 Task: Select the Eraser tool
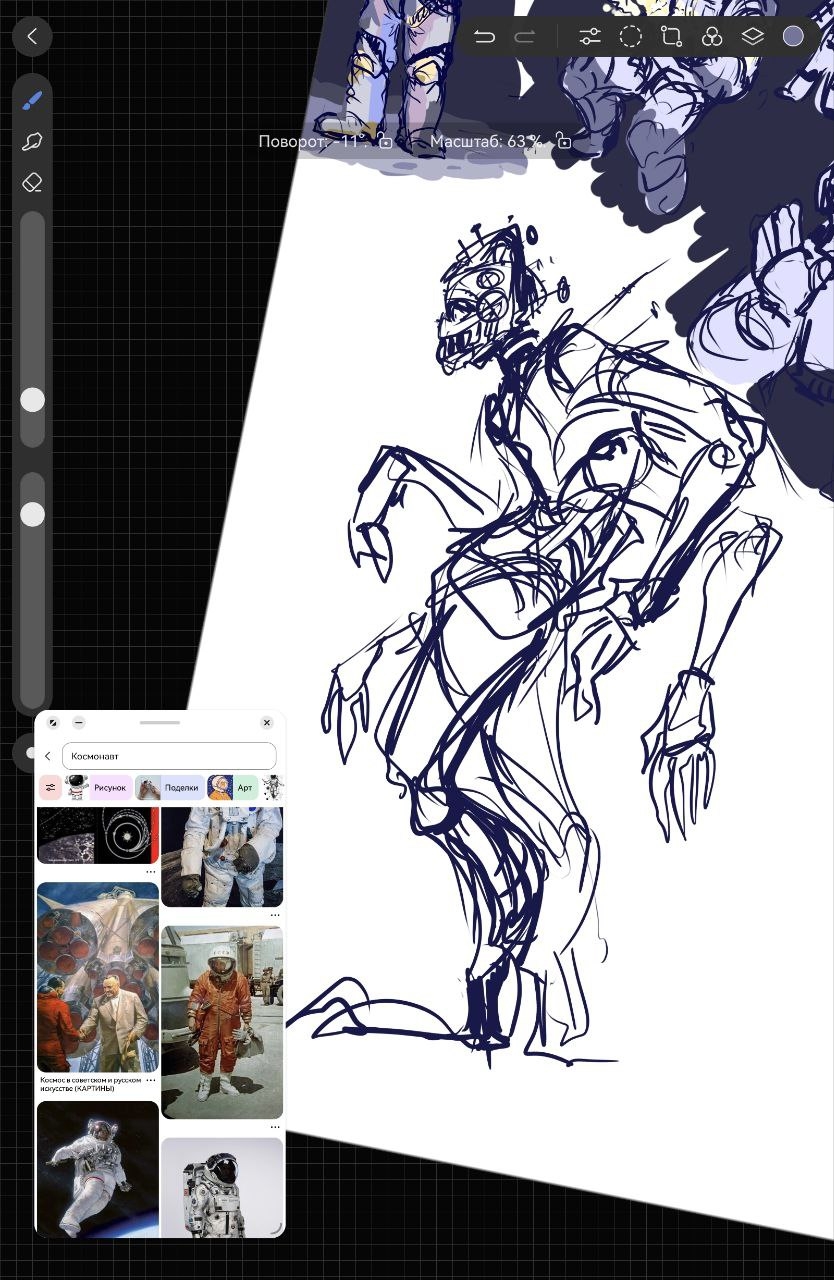click(x=32, y=182)
